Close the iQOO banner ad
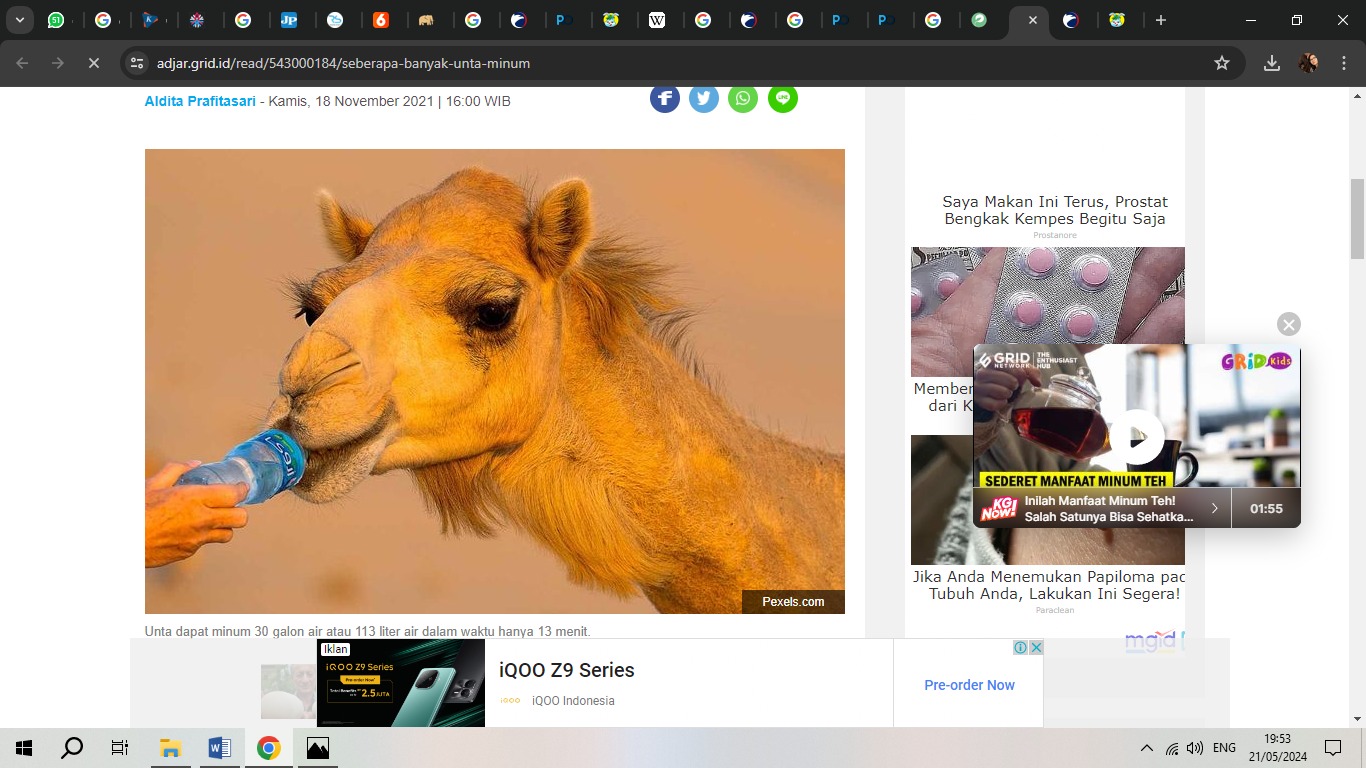Viewport: 1366px width, 768px height. [x=1036, y=648]
